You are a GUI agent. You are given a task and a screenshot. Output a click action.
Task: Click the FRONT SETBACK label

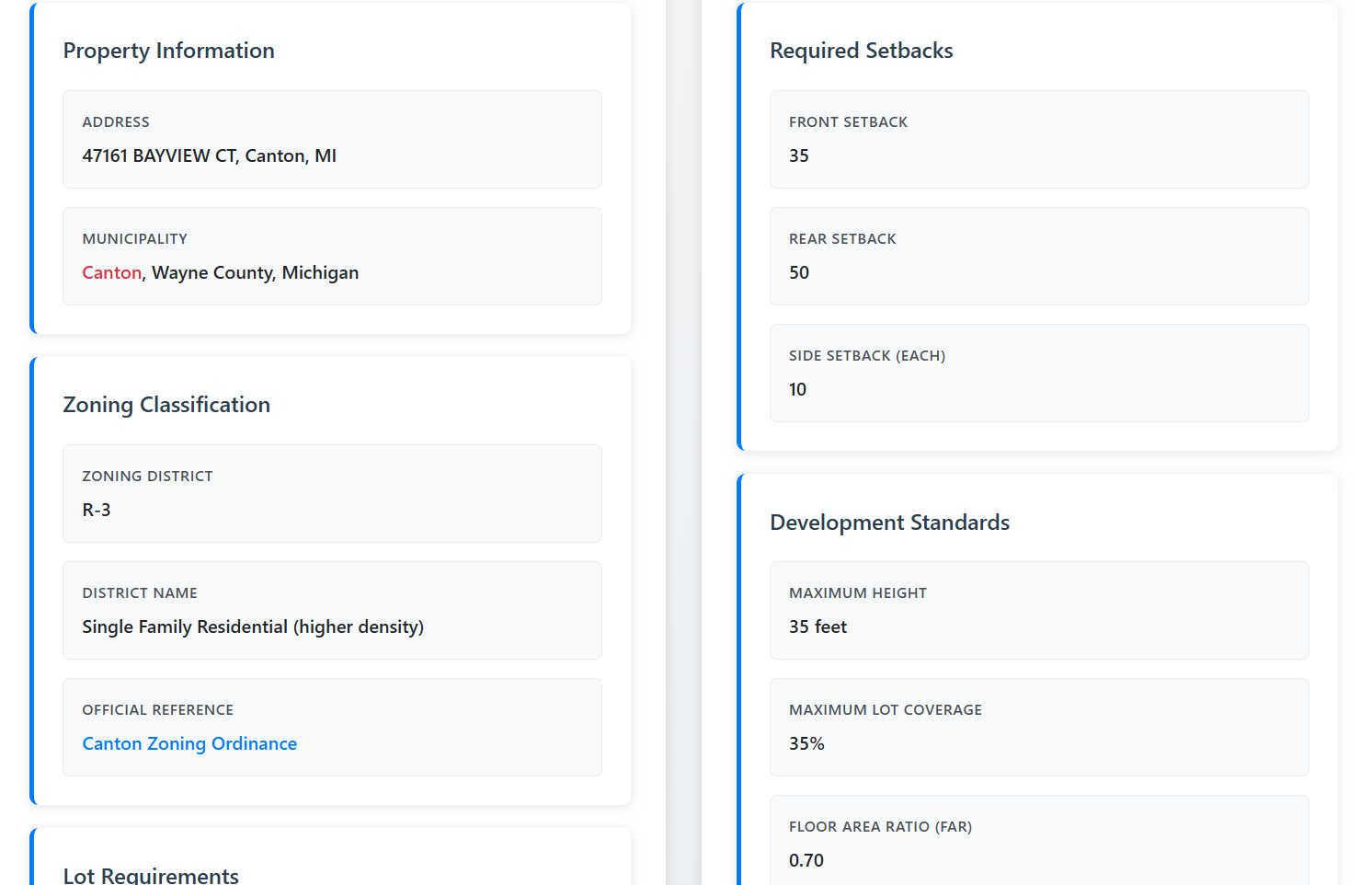[848, 121]
